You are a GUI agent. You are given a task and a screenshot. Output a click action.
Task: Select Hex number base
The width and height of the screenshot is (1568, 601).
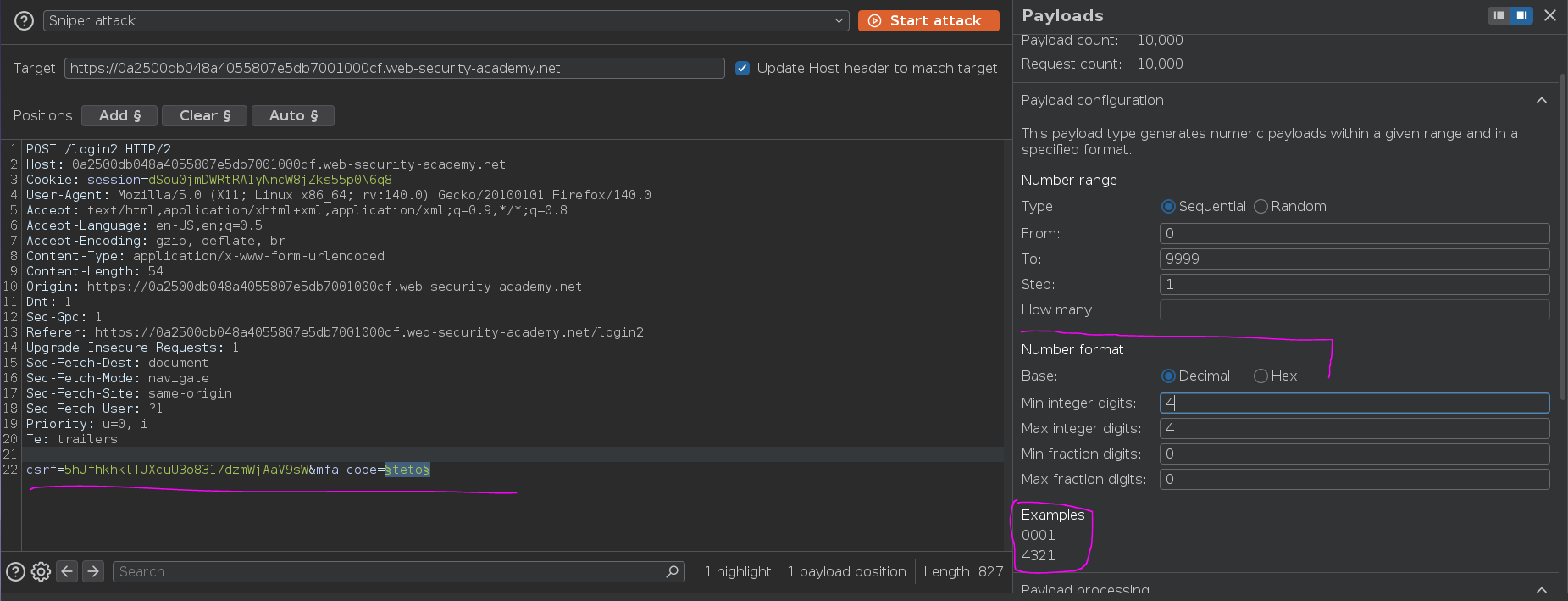(1260, 376)
